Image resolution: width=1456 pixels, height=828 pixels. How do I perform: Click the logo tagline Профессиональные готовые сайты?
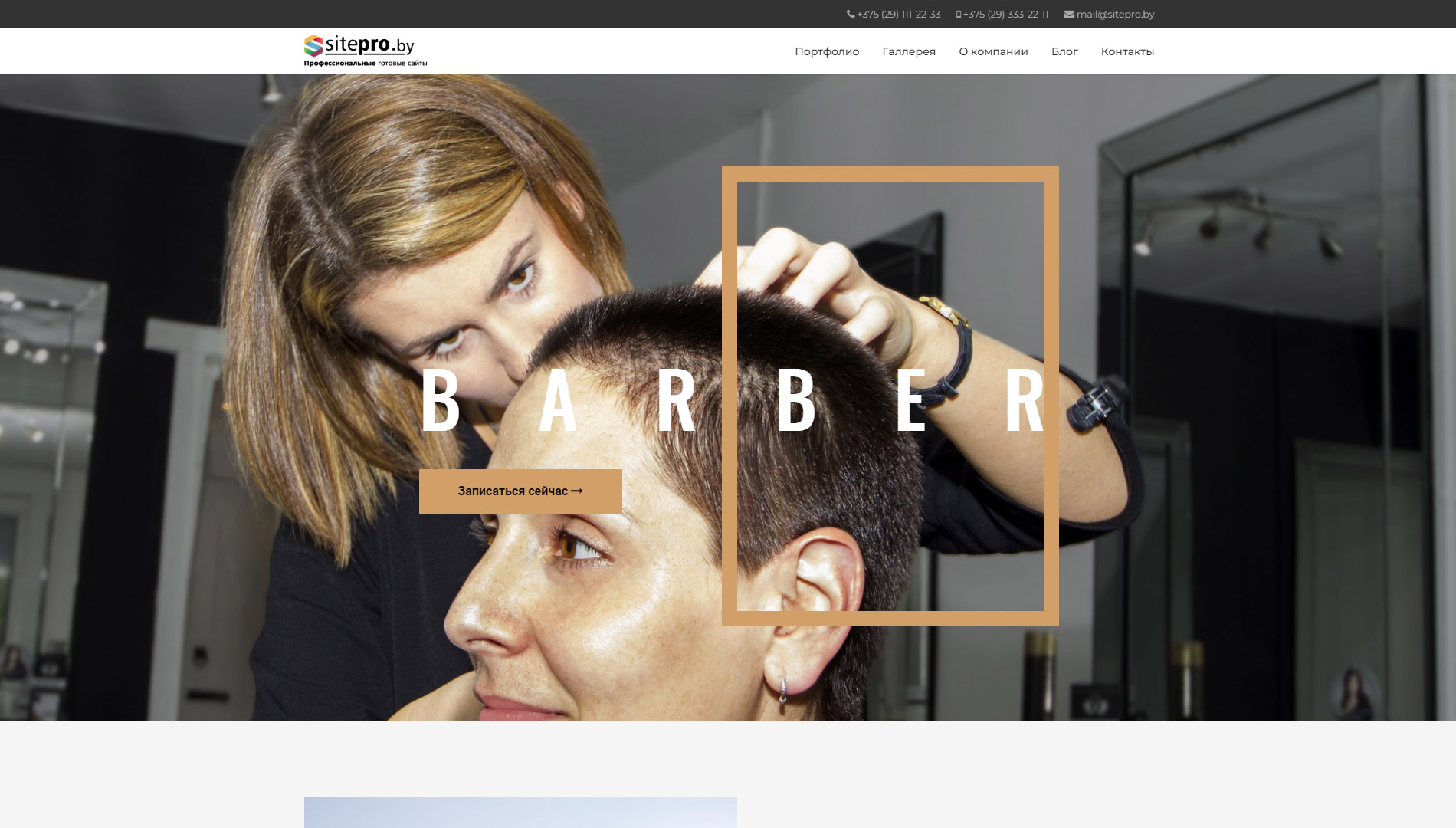[x=366, y=64]
